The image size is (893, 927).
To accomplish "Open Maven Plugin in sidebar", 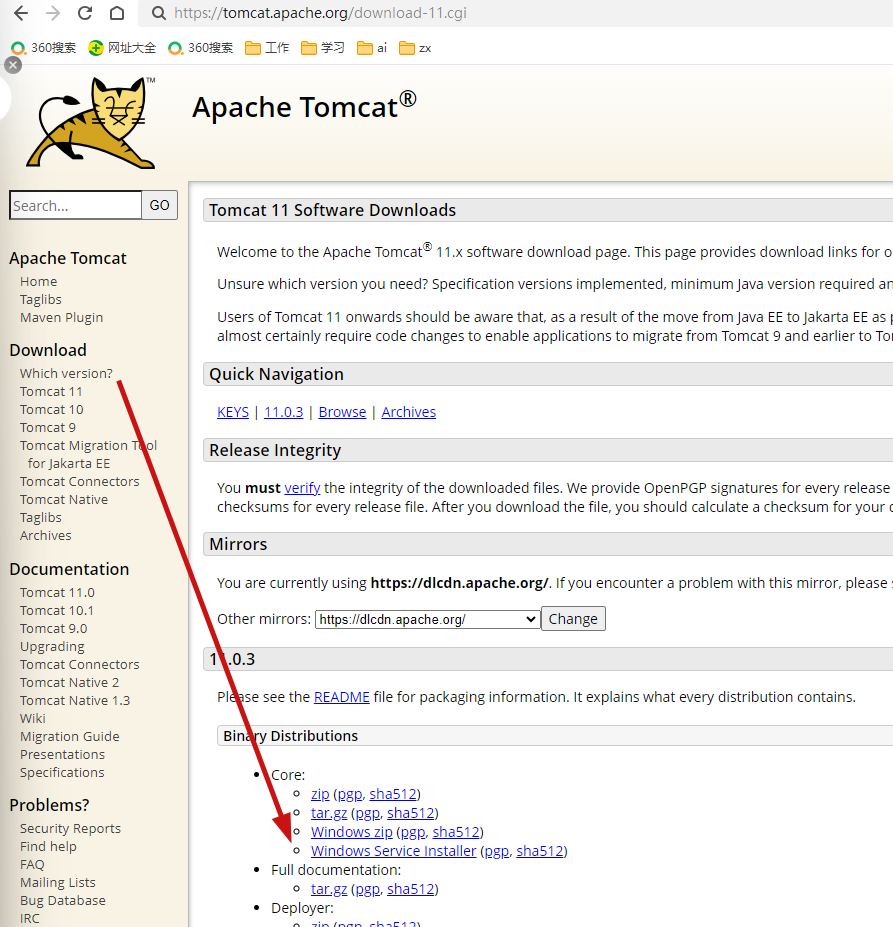I will (62, 317).
